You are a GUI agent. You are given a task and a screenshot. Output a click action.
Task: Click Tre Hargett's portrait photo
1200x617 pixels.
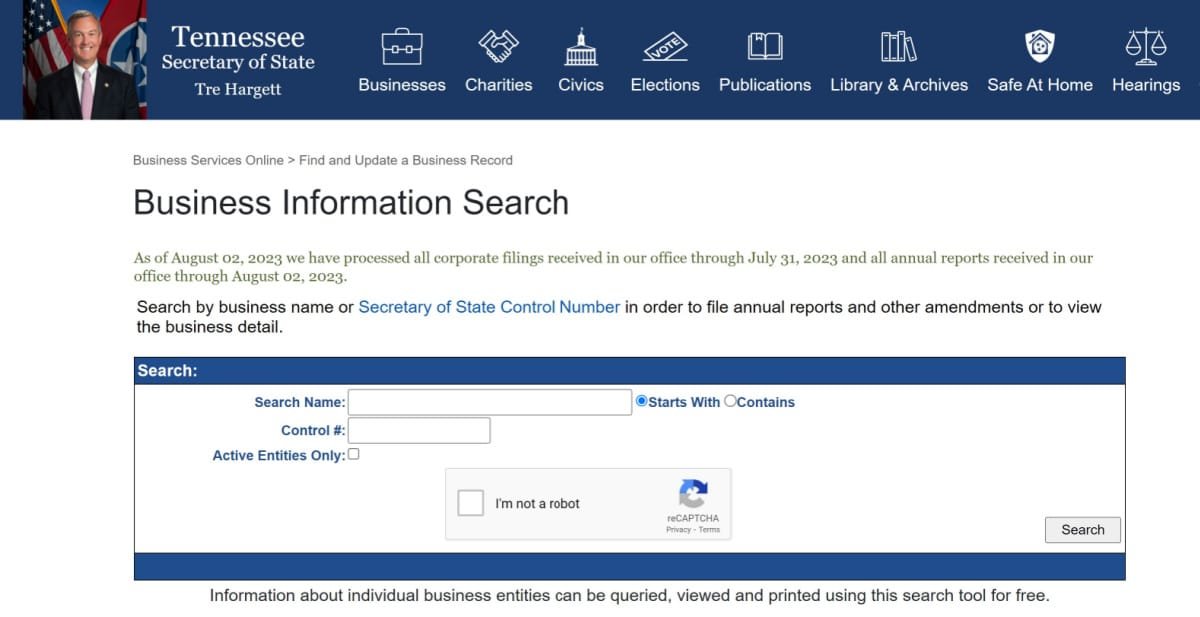point(85,60)
